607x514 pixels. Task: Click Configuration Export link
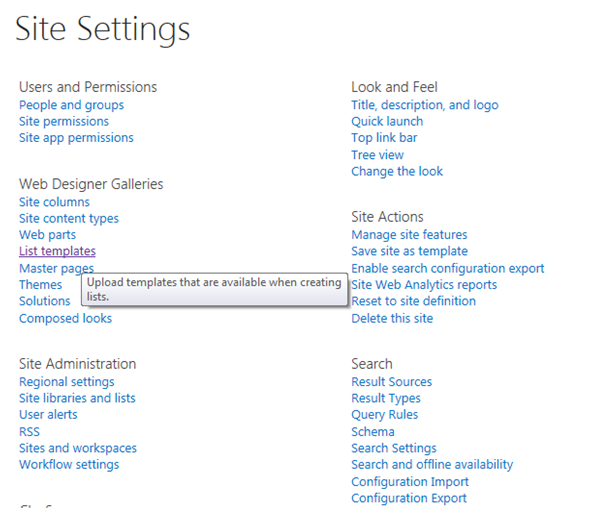click(409, 499)
